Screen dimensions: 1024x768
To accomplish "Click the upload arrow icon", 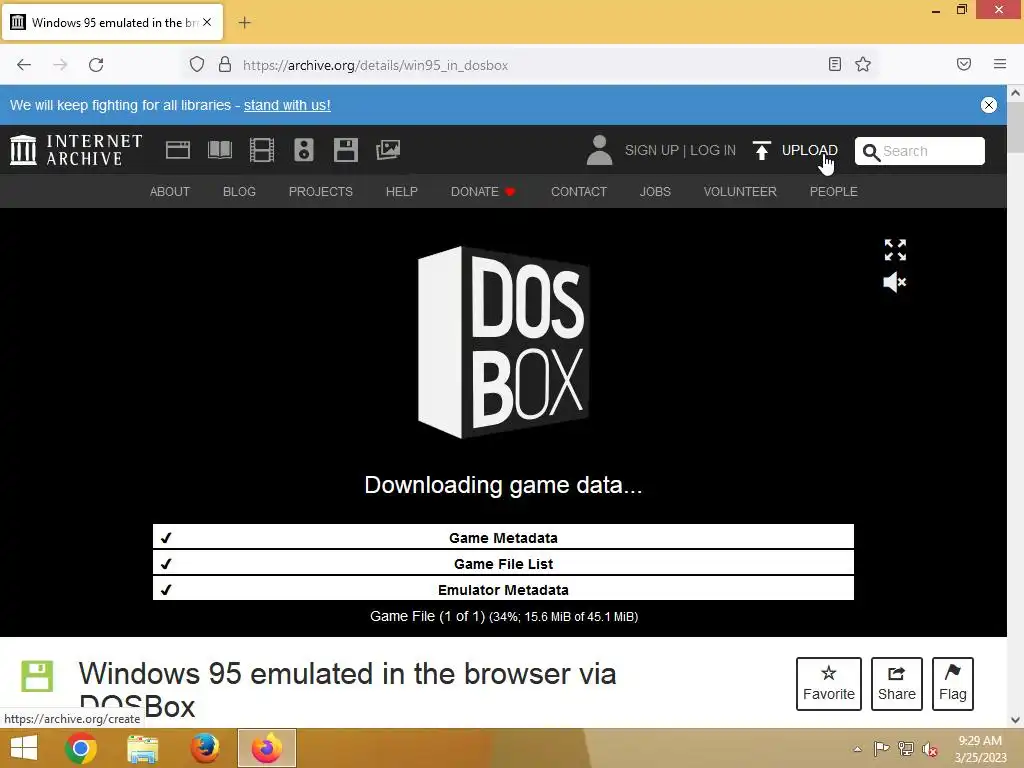I will [761, 150].
